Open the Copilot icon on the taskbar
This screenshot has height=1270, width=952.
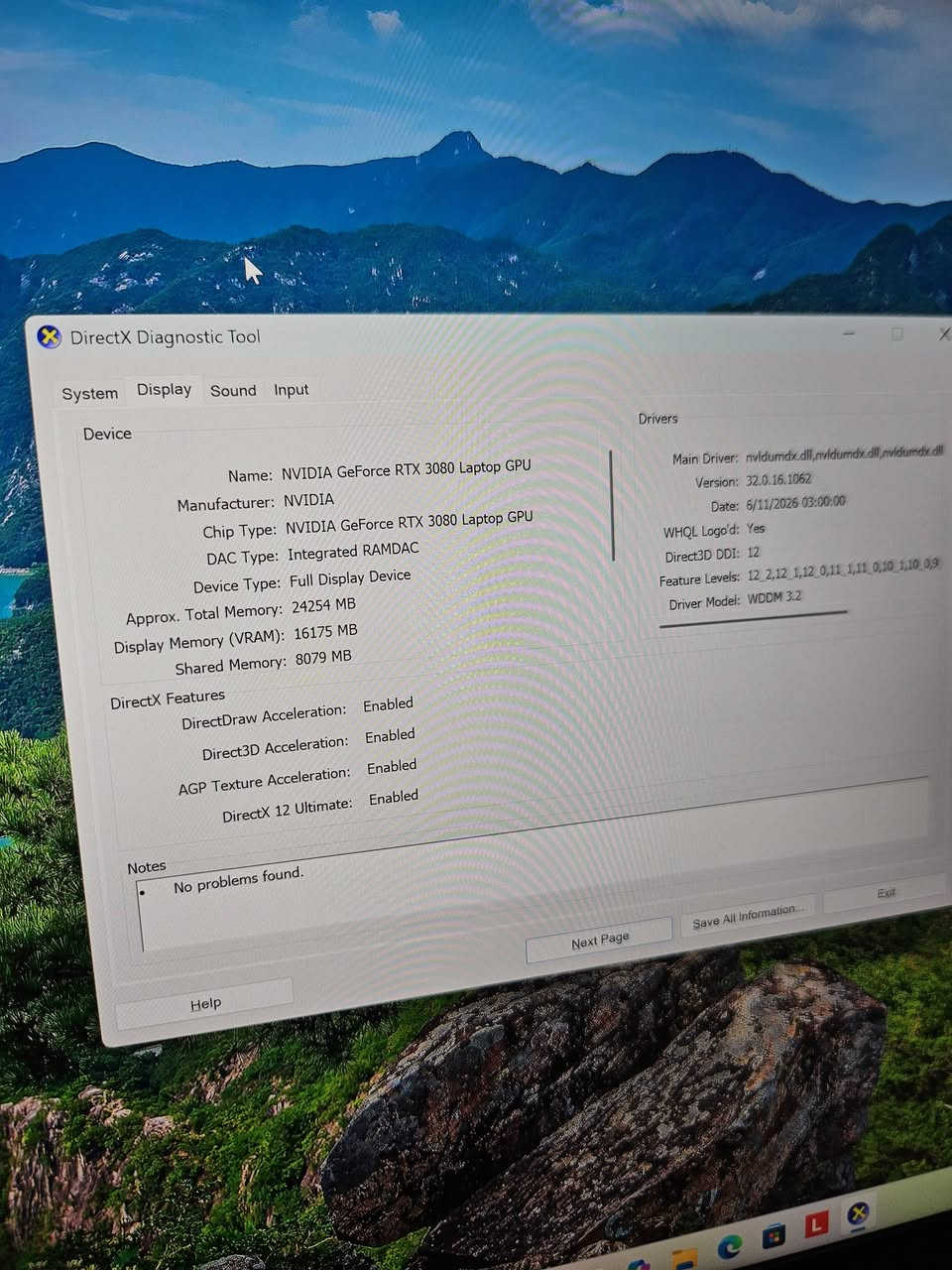[640, 1265]
